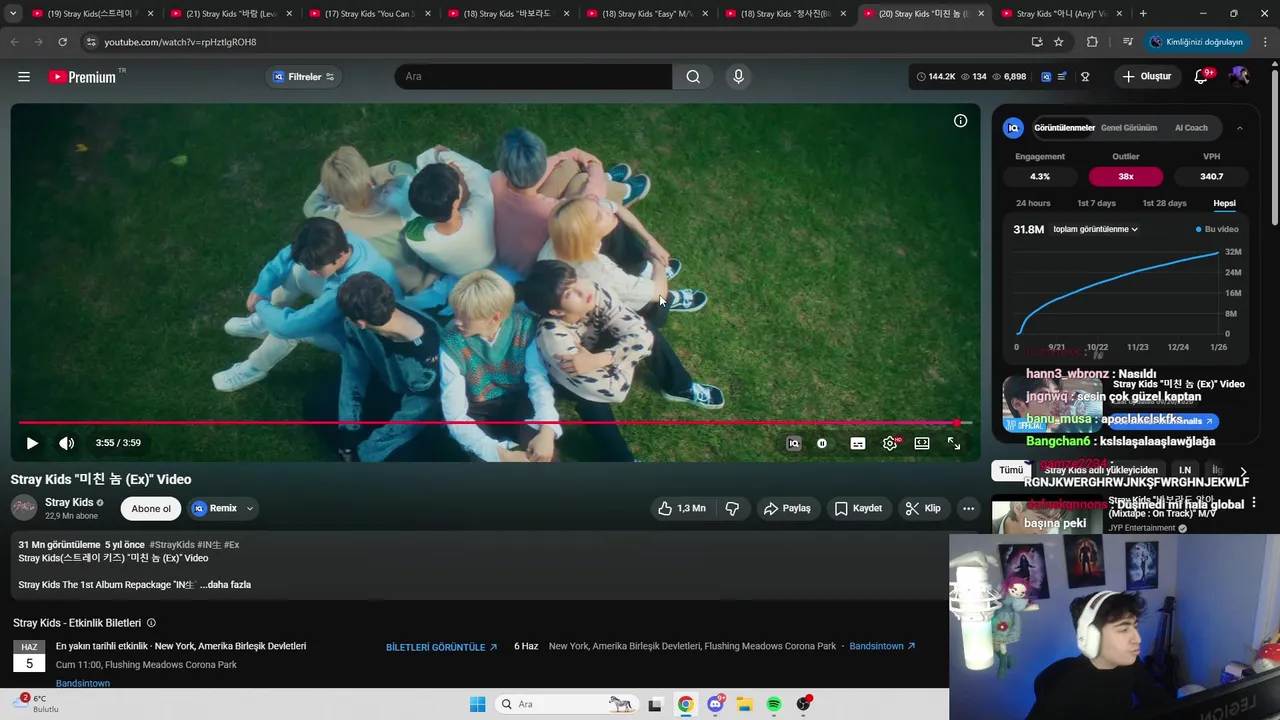Screen dimensions: 1280x720
Task: Play the video
Action: [32, 443]
